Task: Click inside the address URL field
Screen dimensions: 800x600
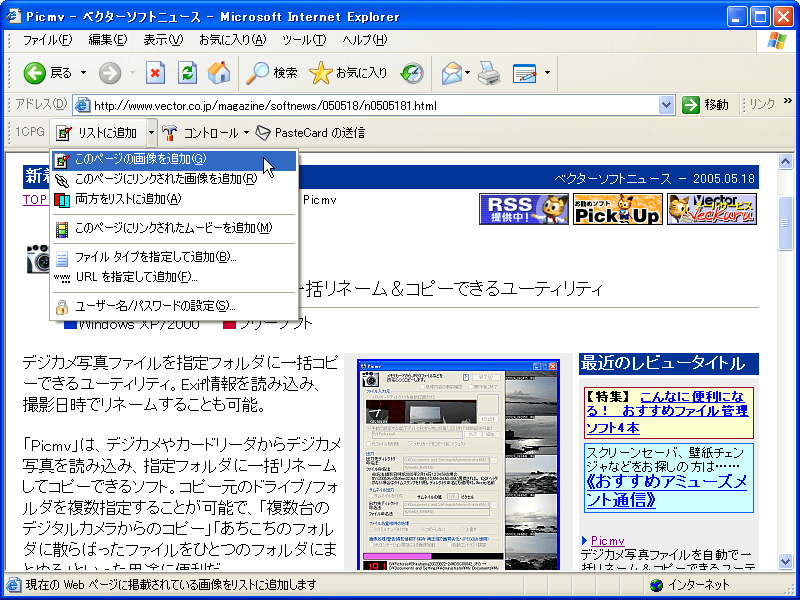Action: point(370,105)
